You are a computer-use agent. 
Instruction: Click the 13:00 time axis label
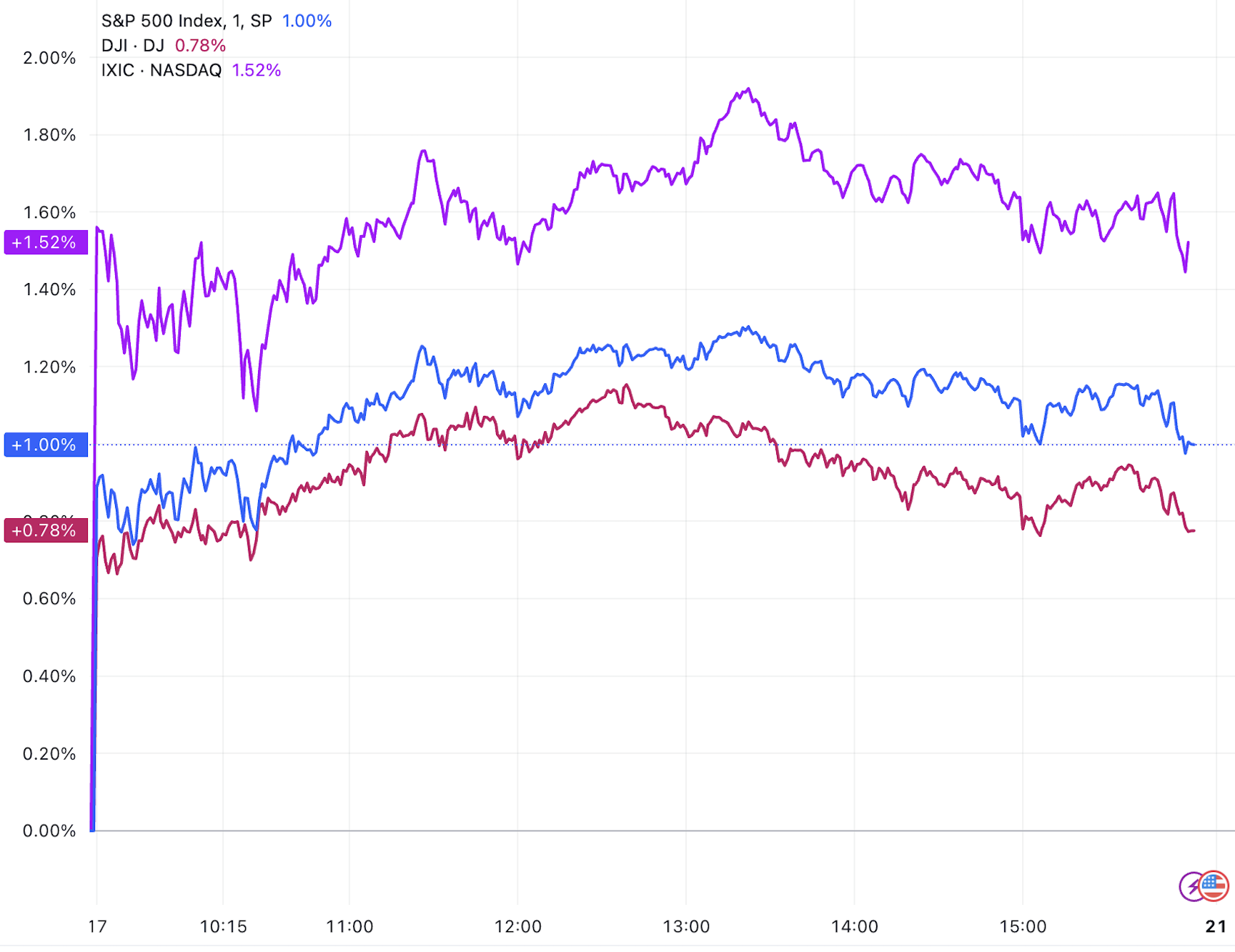pyautogui.click(x=686, y=927)
